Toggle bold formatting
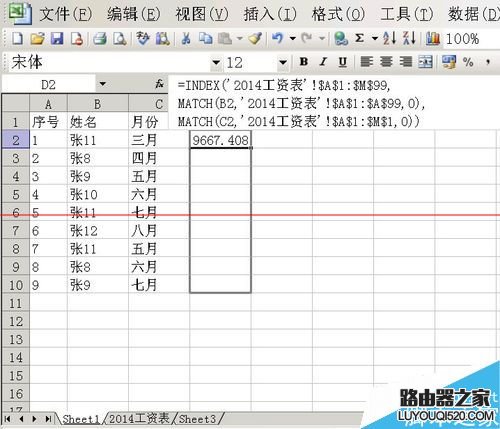The height and width of the screenshot is (429, 500). (304, 62)
